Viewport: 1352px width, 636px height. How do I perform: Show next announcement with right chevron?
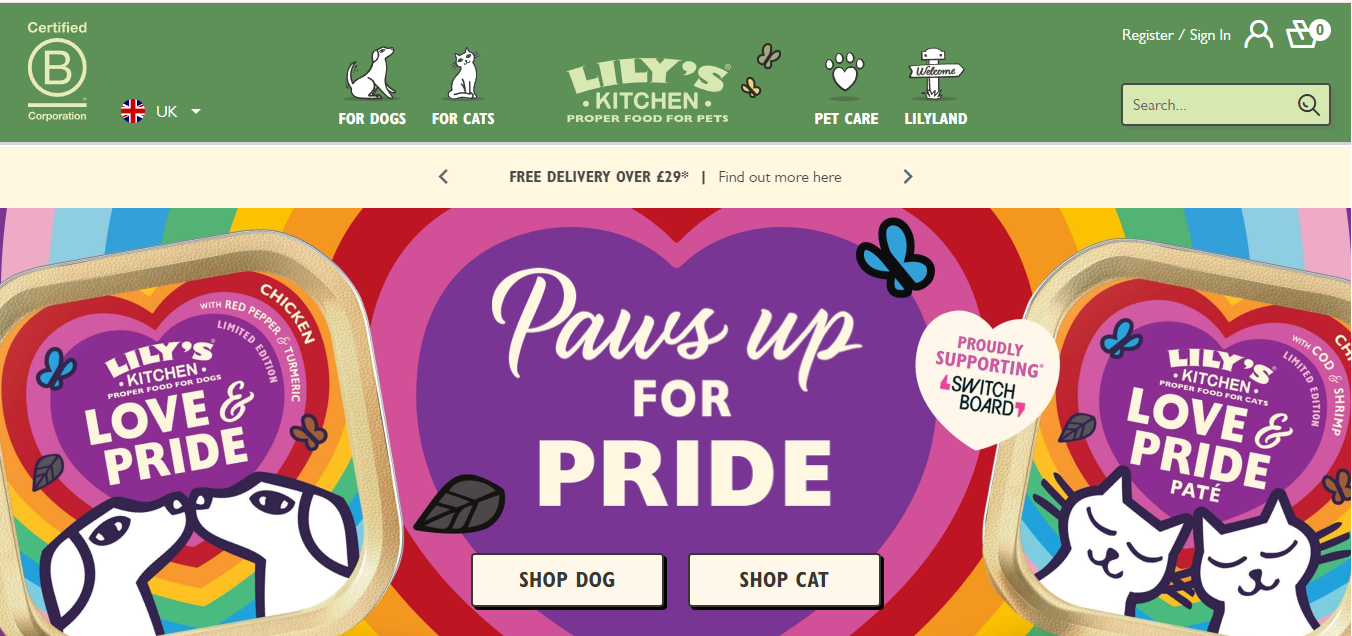coord(908,177)
